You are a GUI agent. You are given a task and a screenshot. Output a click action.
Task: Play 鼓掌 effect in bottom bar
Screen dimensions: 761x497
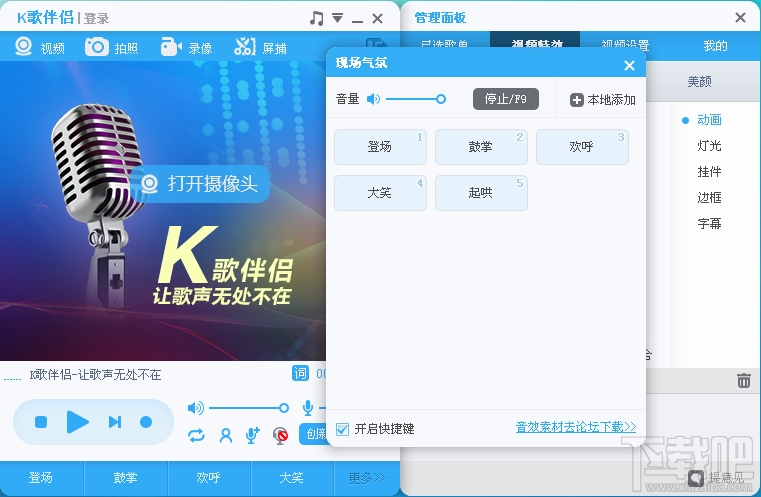pyautogui.click(x=125, y=478)
